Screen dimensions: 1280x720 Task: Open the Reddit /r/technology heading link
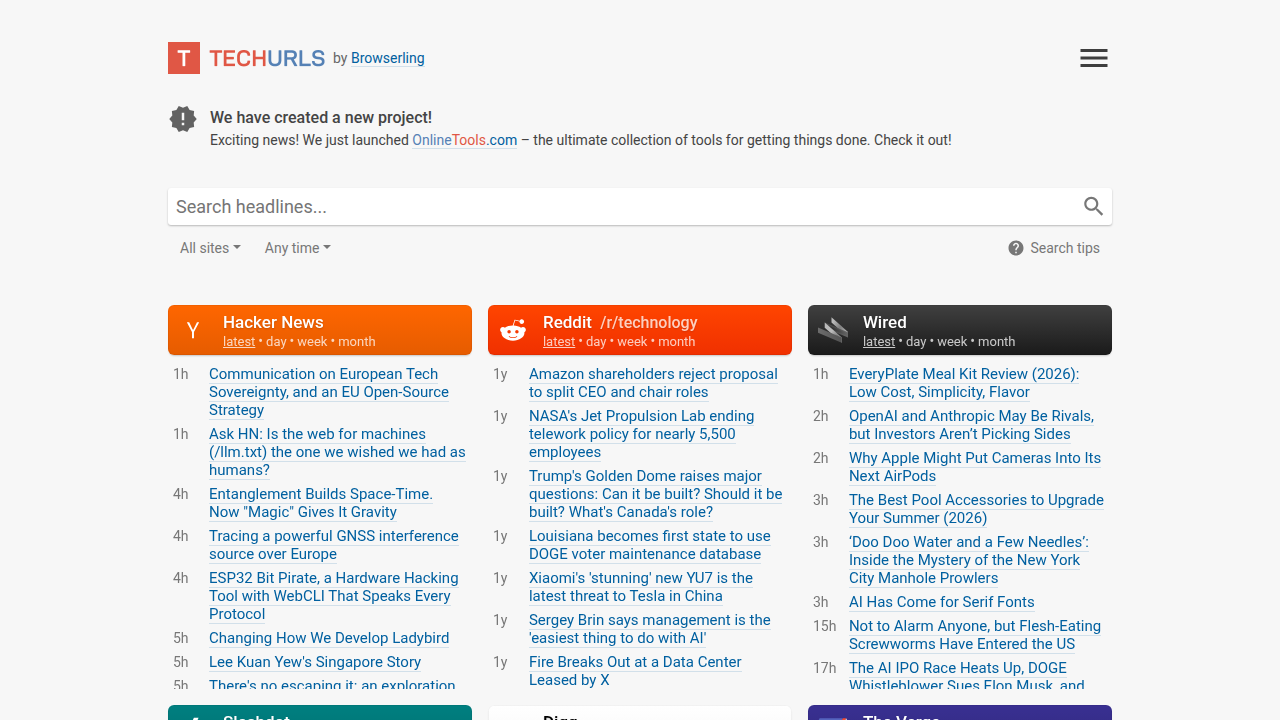(x=620, y=322)
